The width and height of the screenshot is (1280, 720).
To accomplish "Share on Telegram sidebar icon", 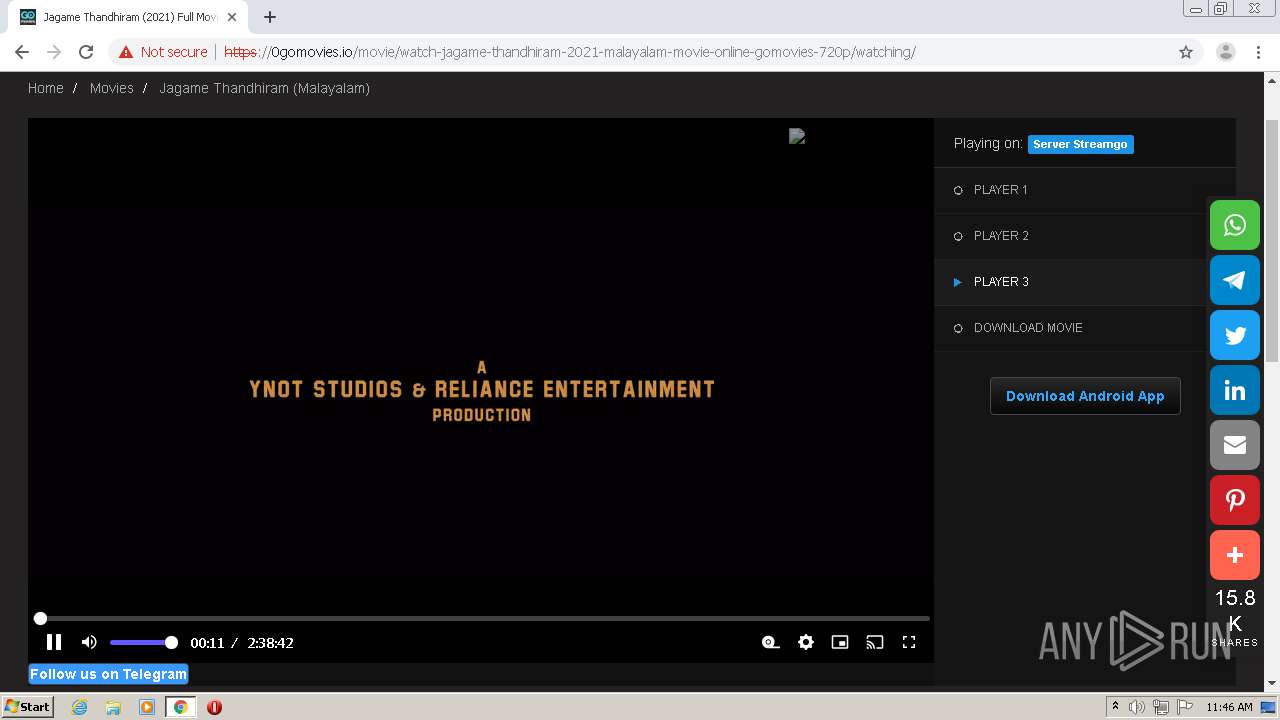I will [1235, 280].
